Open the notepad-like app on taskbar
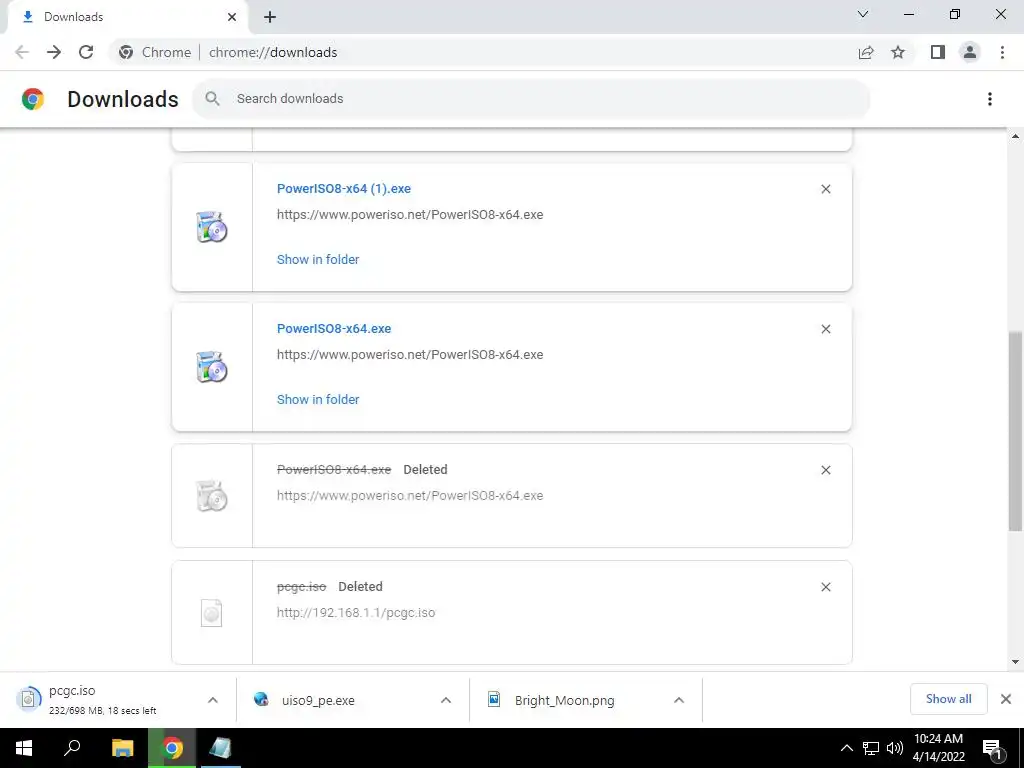 pyautogui.click(x=220, y=748)
